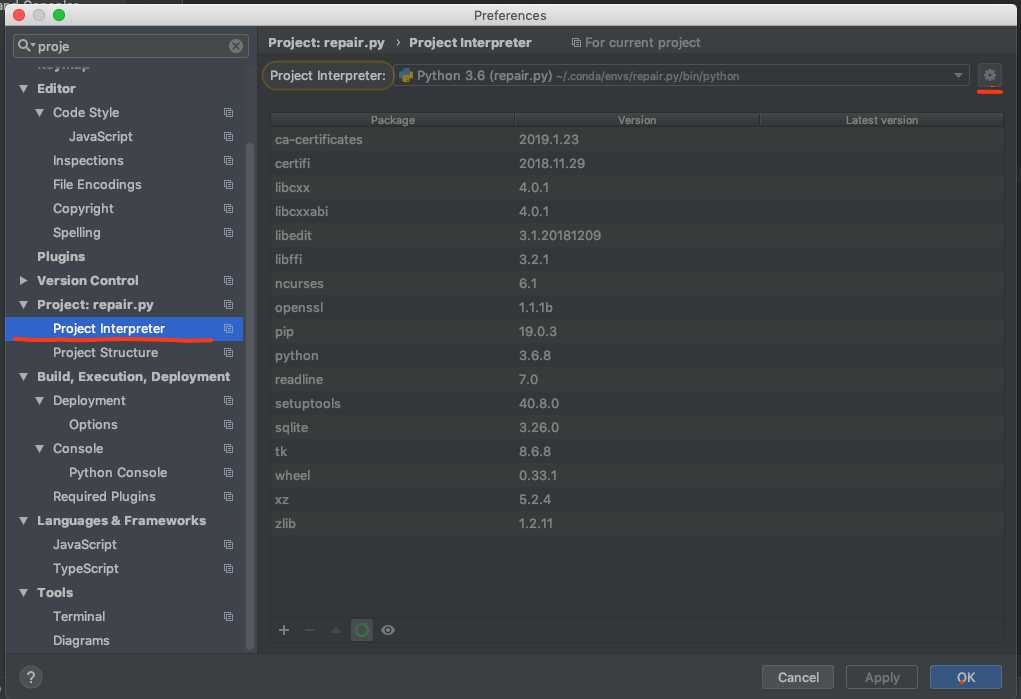Click project-level icon beside Code Style
Image resolution: width=1021 pixels, height=699 pixels.
pyautogui.click(x=229, y=113)
